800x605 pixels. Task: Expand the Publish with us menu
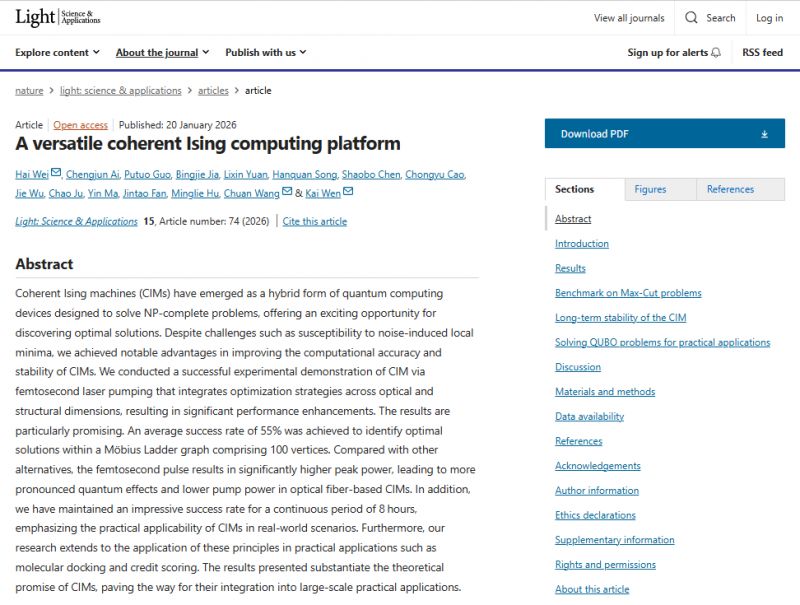click(x=265, y=53)
